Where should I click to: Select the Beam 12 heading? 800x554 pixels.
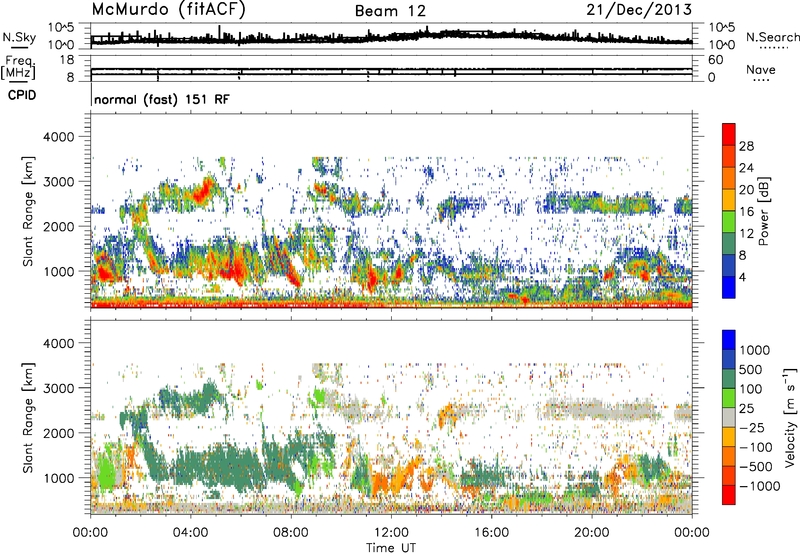pyautogui.click(x=390, y=11)
